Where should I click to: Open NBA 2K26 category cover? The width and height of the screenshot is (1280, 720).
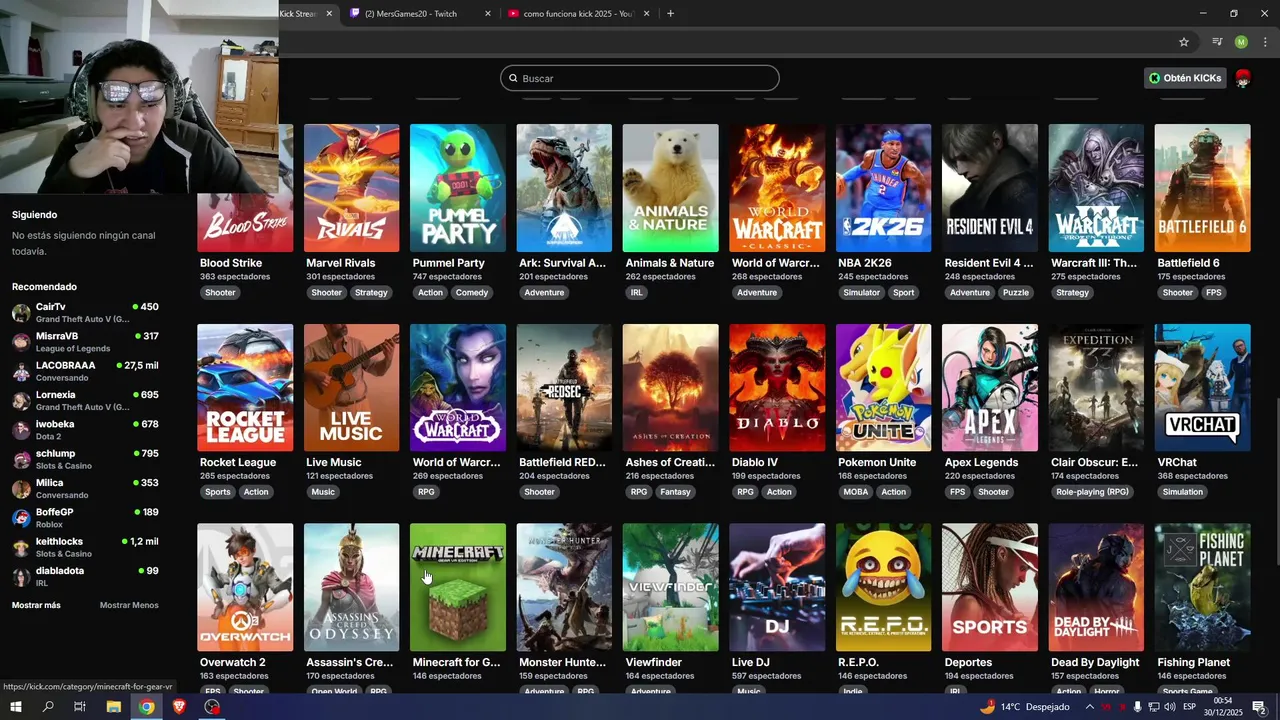(883, 188)
